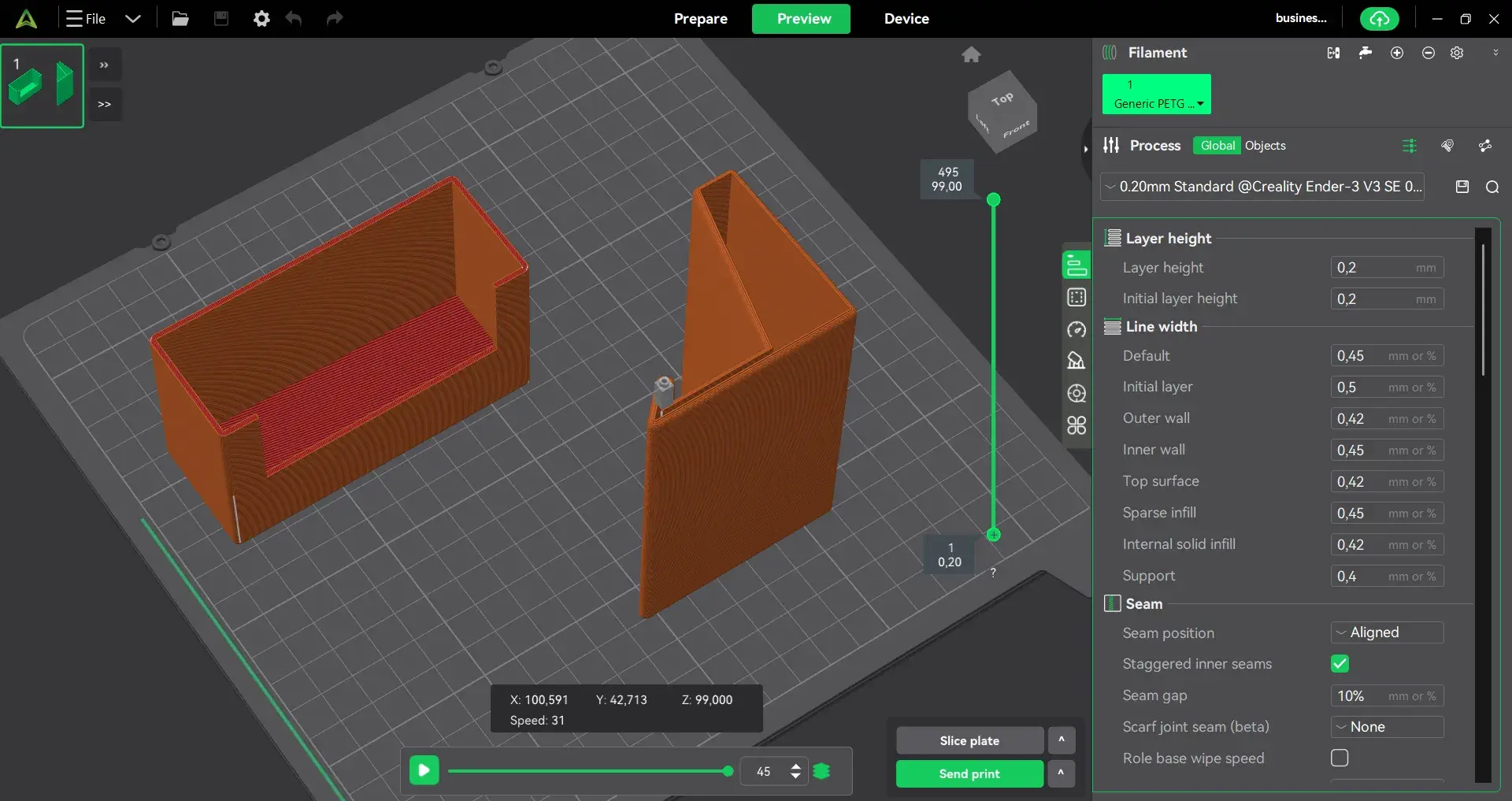Redo the last undone action
The height and width of the screenshot is (801, 1512).
pyautogui.click(x=335, y=19)
